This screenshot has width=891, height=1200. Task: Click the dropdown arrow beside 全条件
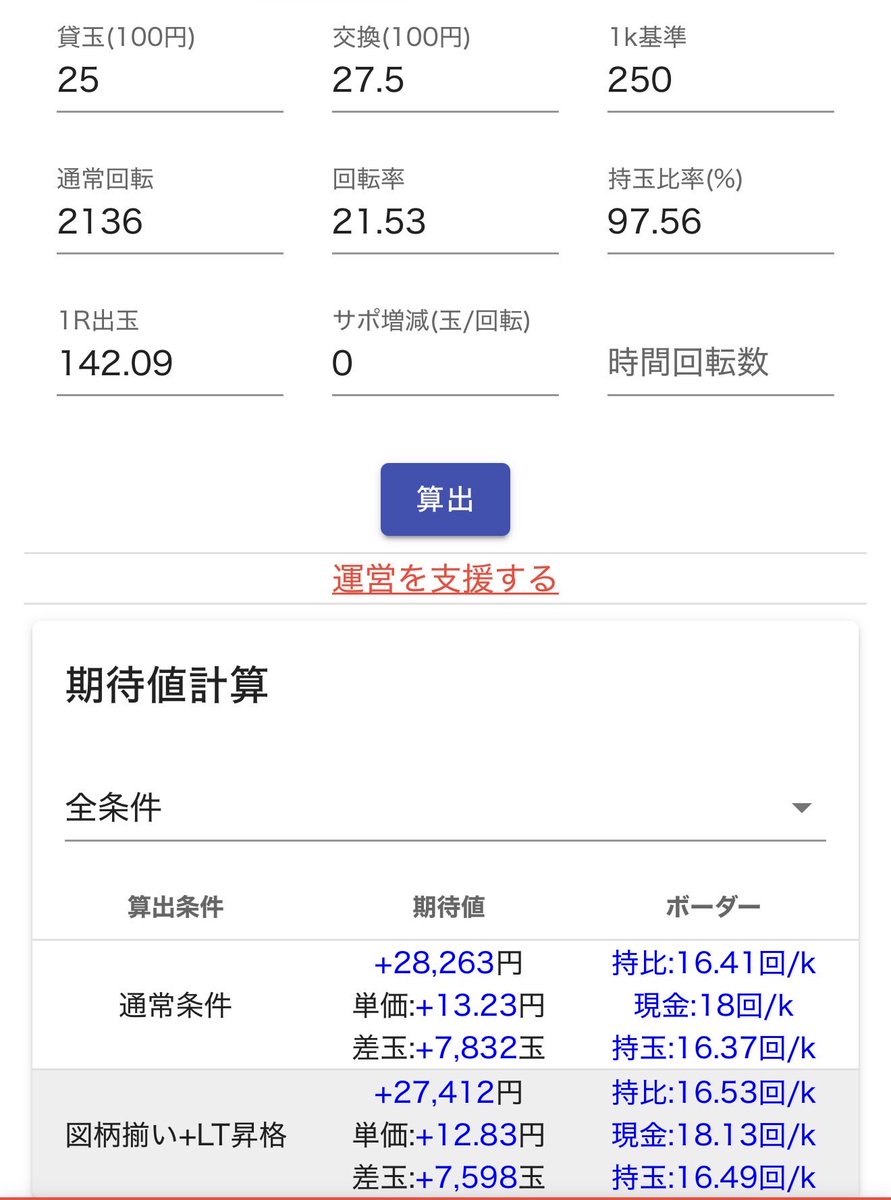pyautogui.click(x=801, y=808)
